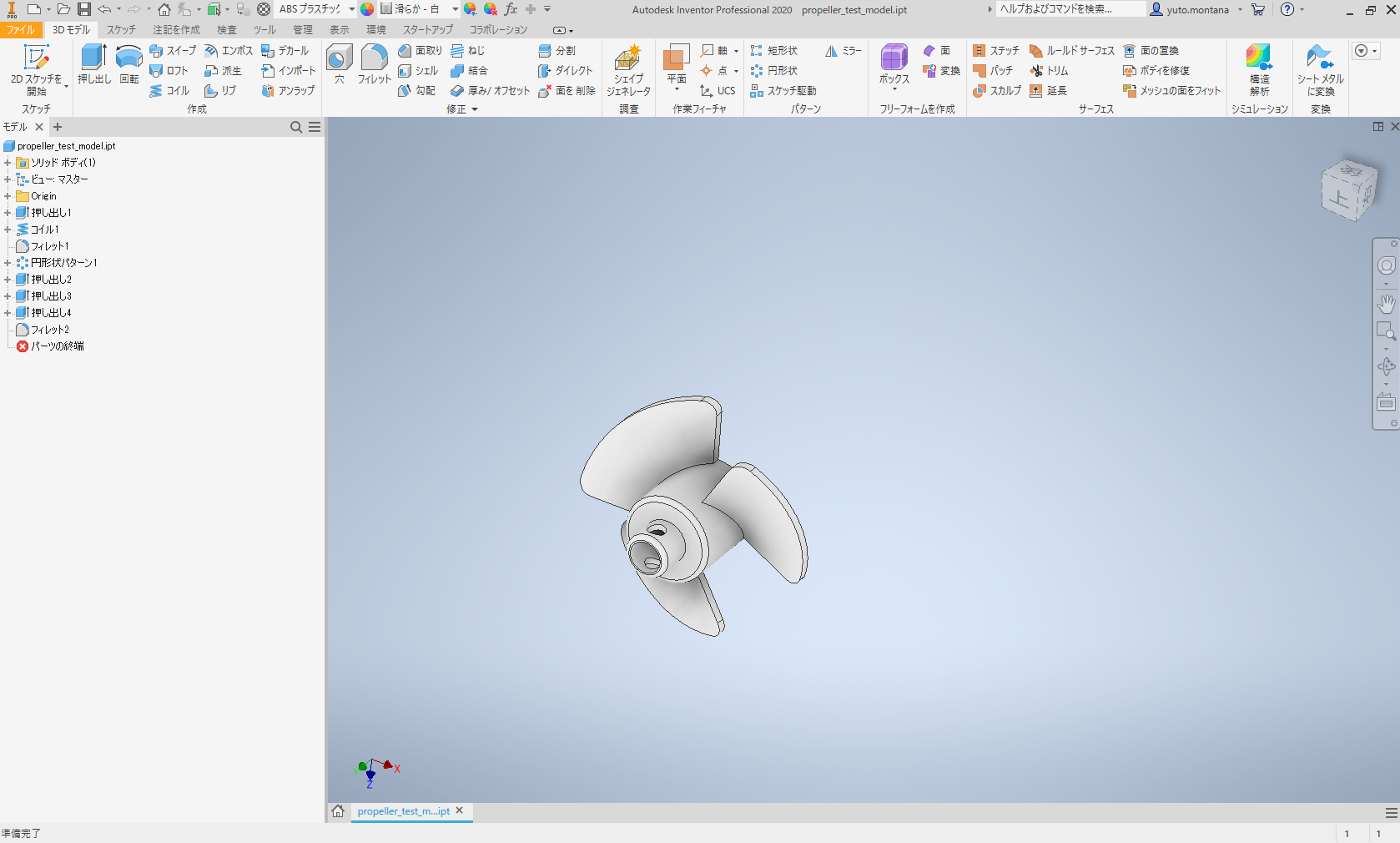Activate the Mirror (ミラー) tool
Viewport: 1400px width, 843px height.
click(842, 50)
